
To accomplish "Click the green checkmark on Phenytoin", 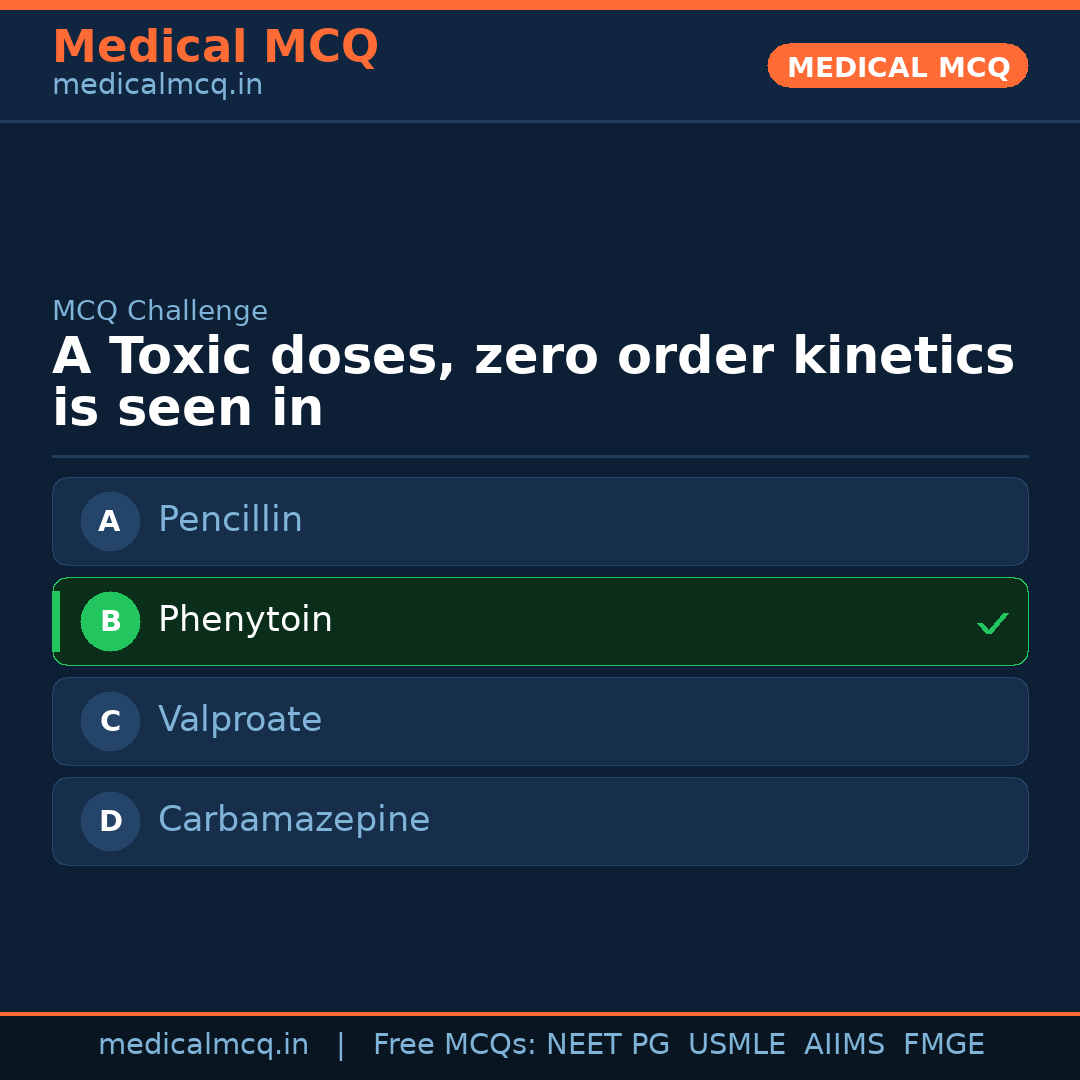I will pos(993,623).
